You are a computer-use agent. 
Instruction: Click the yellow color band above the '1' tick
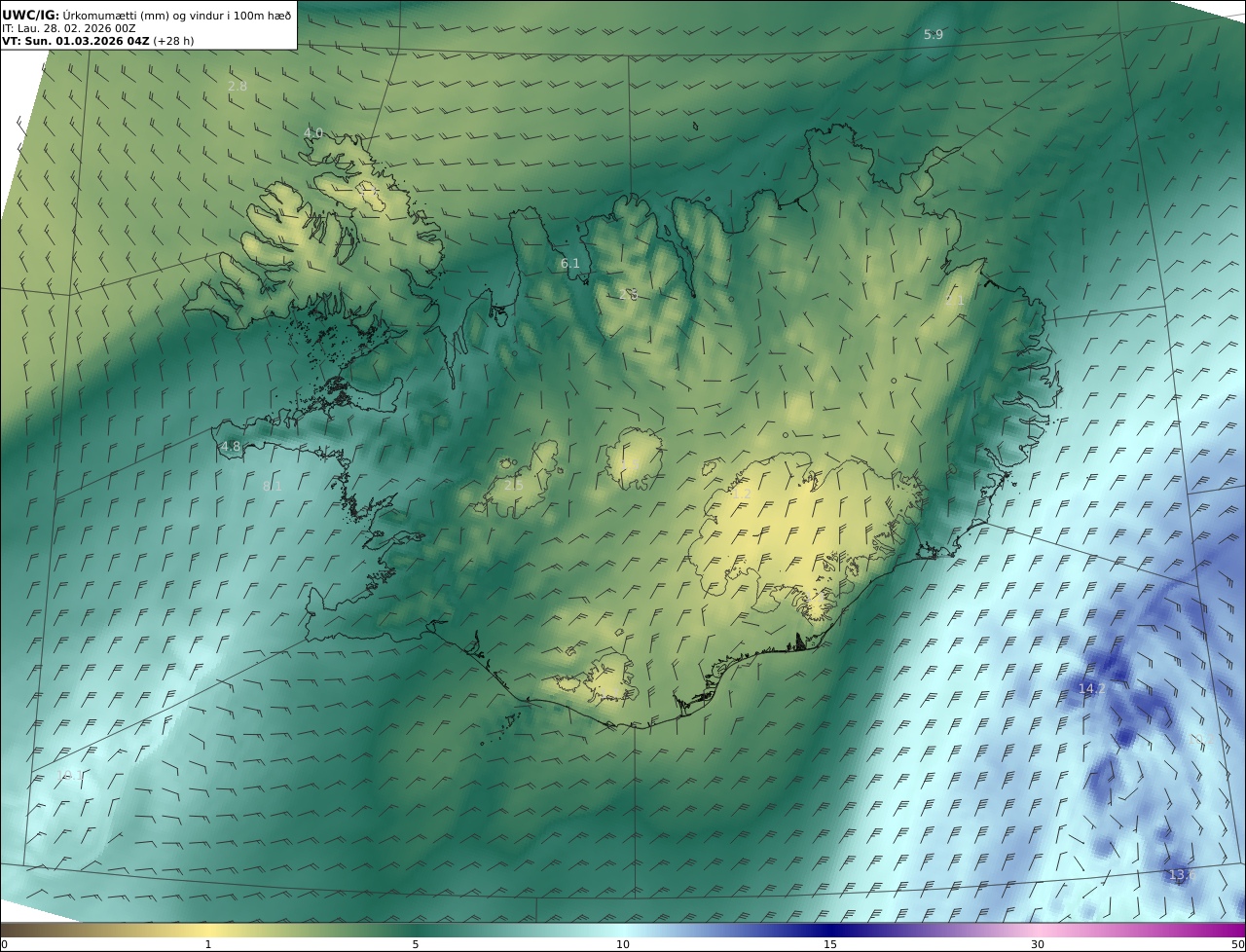click(208, 930)
